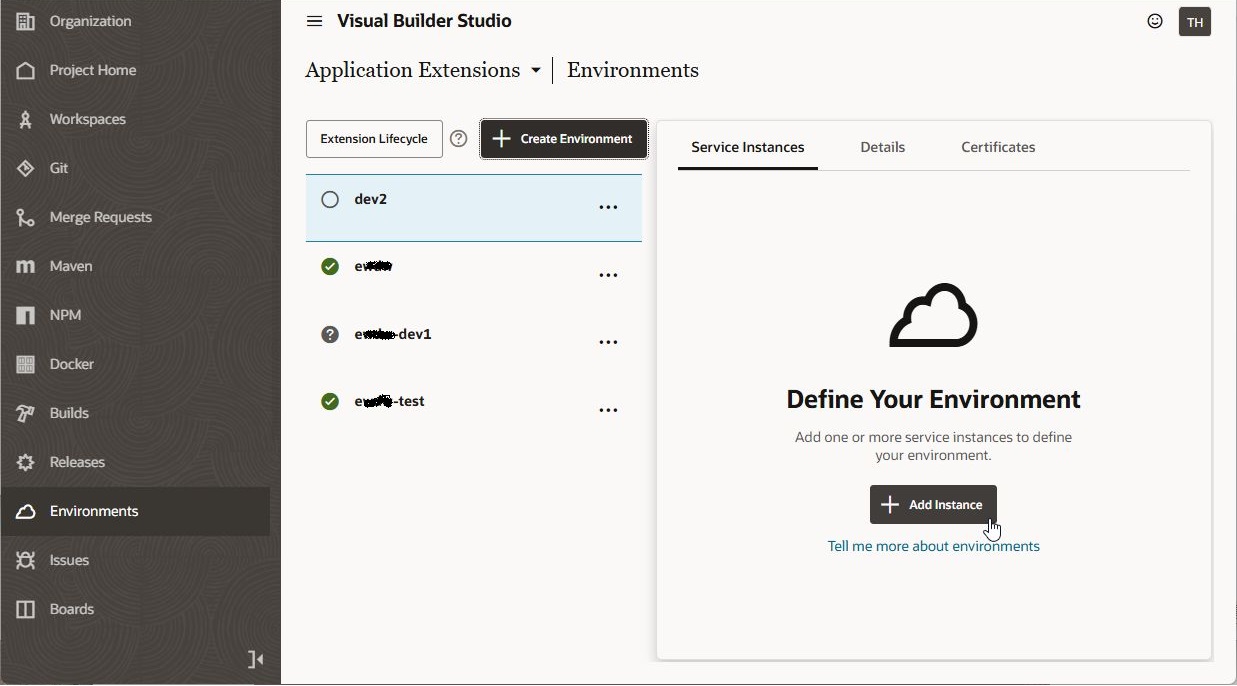The width and height of the screenshot is (1237, 686).
Task: Click the unknown status icon of the dev1 environment
Action: [330, 334]
